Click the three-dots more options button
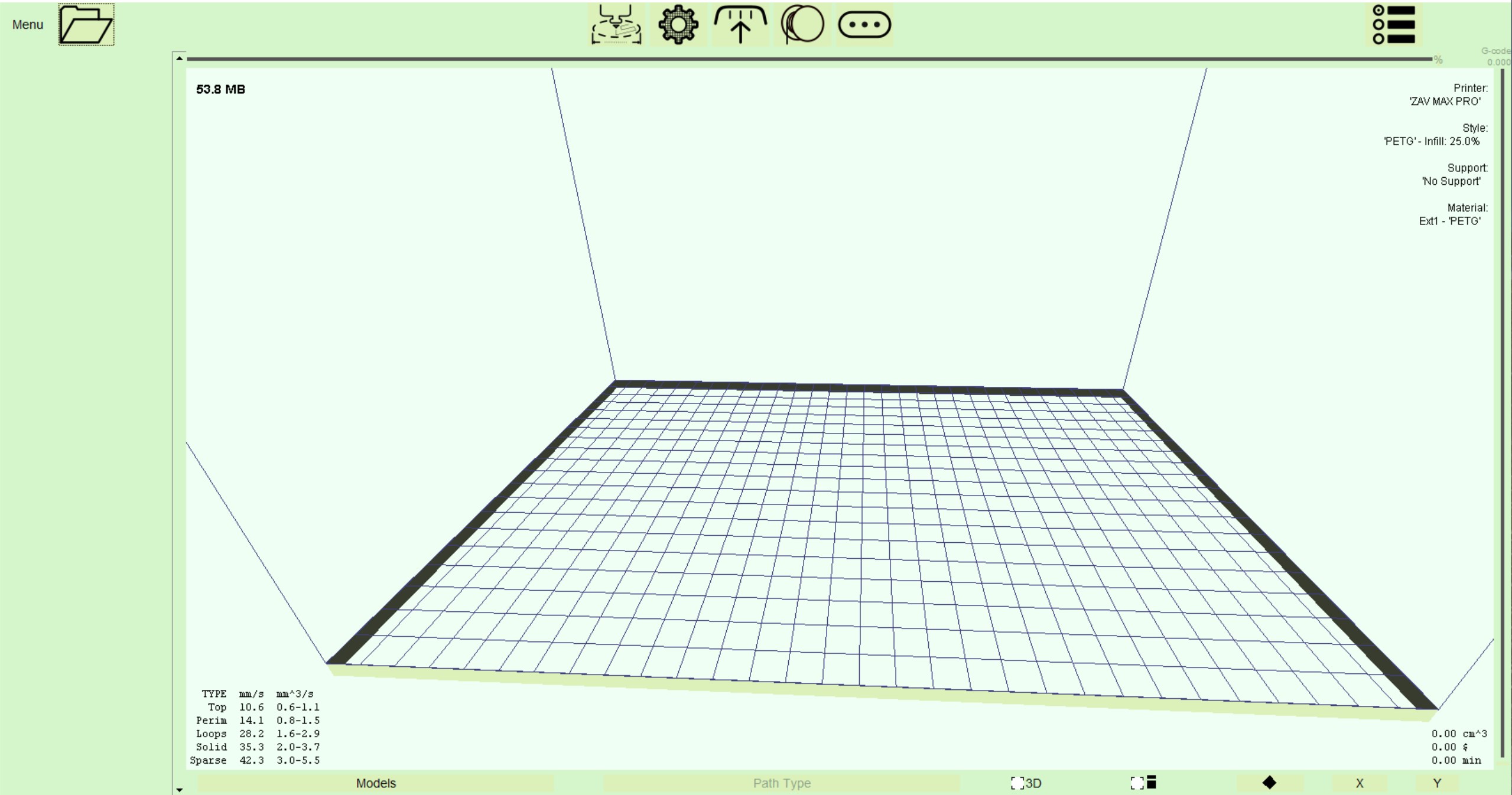1512x795 pixels. point(864,25)
